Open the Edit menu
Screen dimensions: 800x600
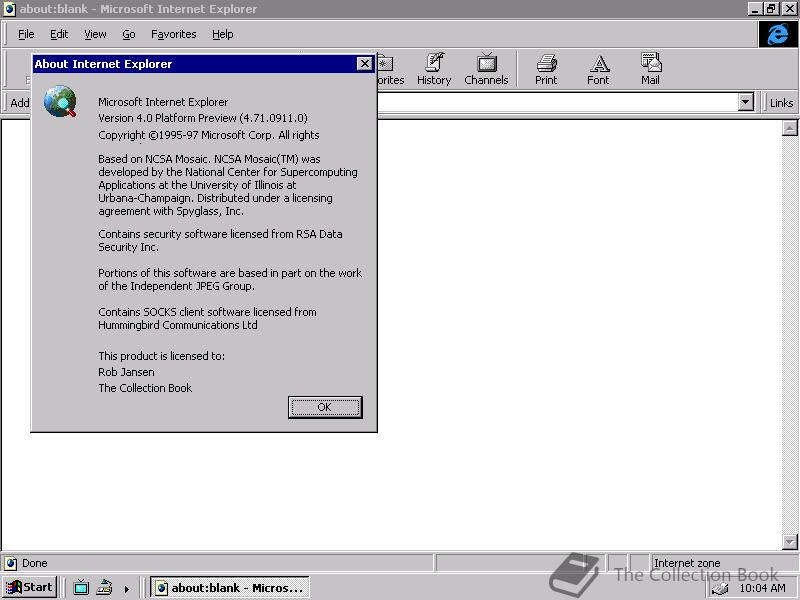59,34
